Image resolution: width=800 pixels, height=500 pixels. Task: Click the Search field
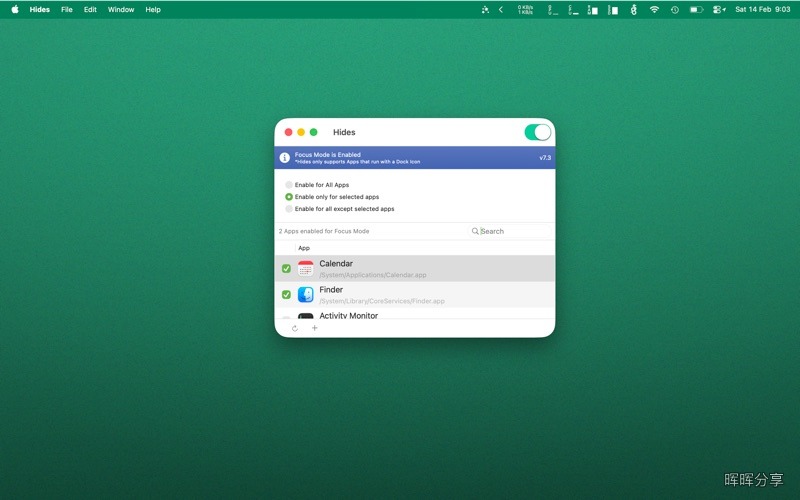(510, 231)
